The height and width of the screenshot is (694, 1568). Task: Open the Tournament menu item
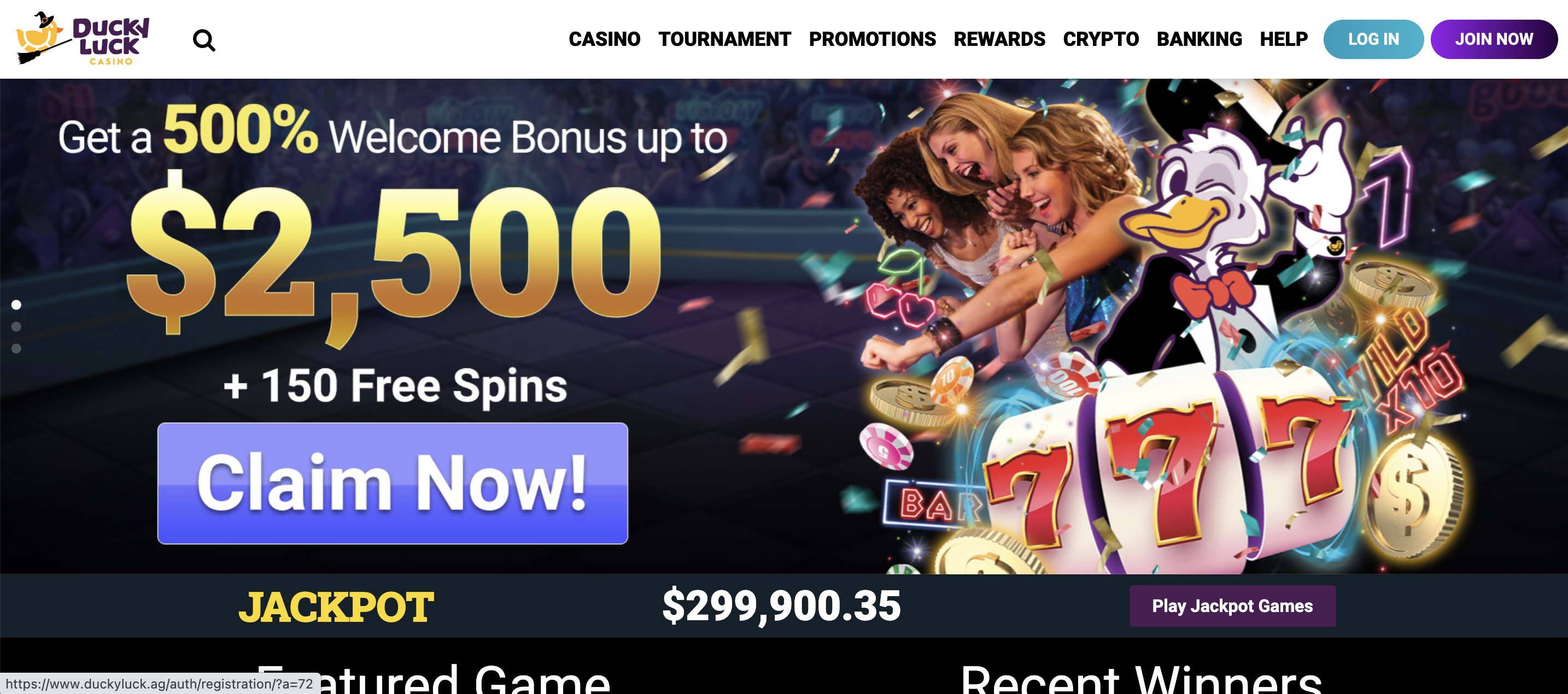724,39
